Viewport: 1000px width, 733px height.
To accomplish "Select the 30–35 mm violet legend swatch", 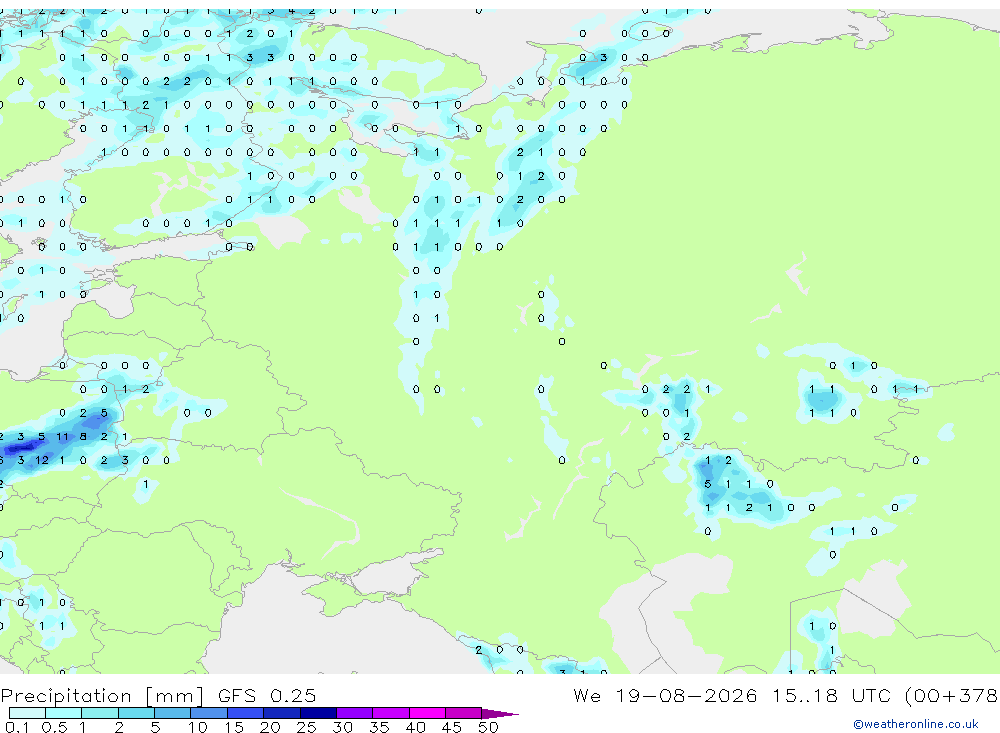I will tap(354, 713).
